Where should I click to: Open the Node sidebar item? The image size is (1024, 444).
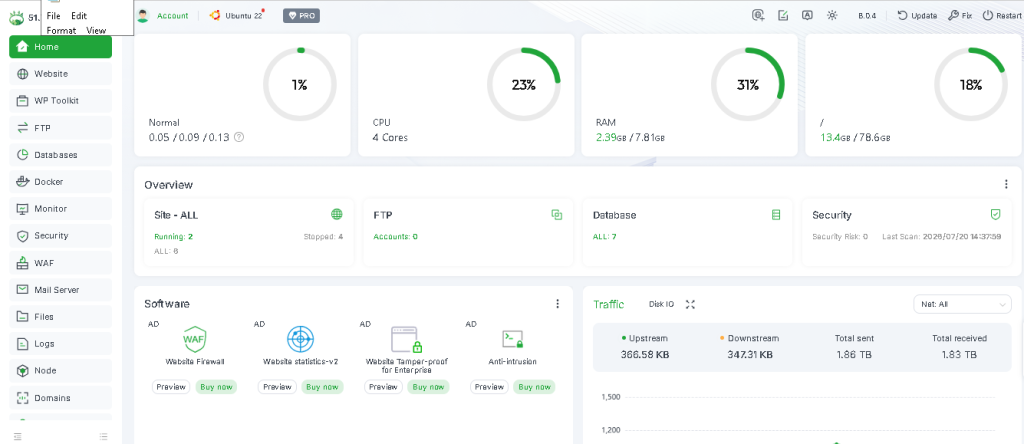[x=60, y=370]
